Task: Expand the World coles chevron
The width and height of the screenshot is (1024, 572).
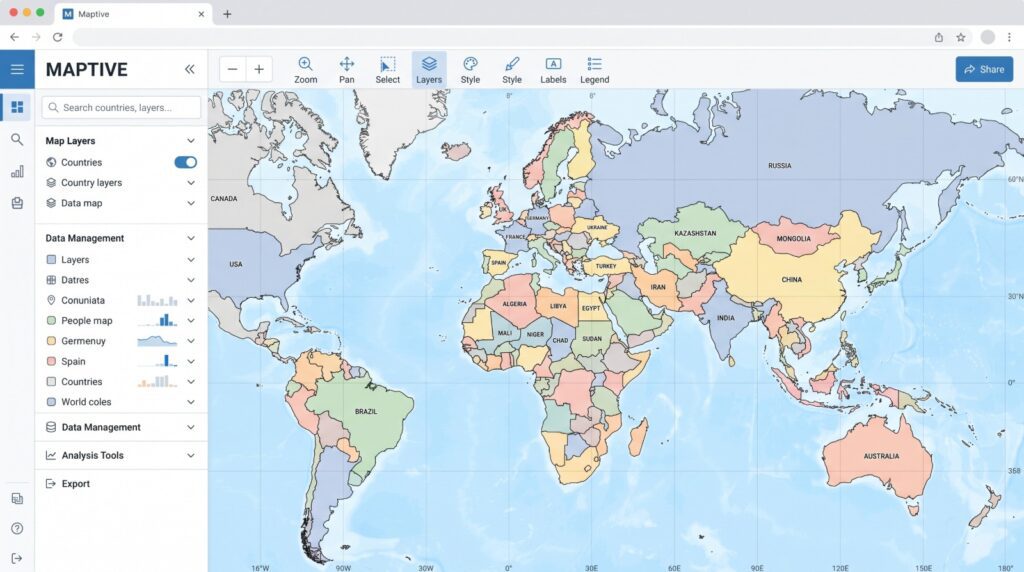Action: (x=191, y=402)
